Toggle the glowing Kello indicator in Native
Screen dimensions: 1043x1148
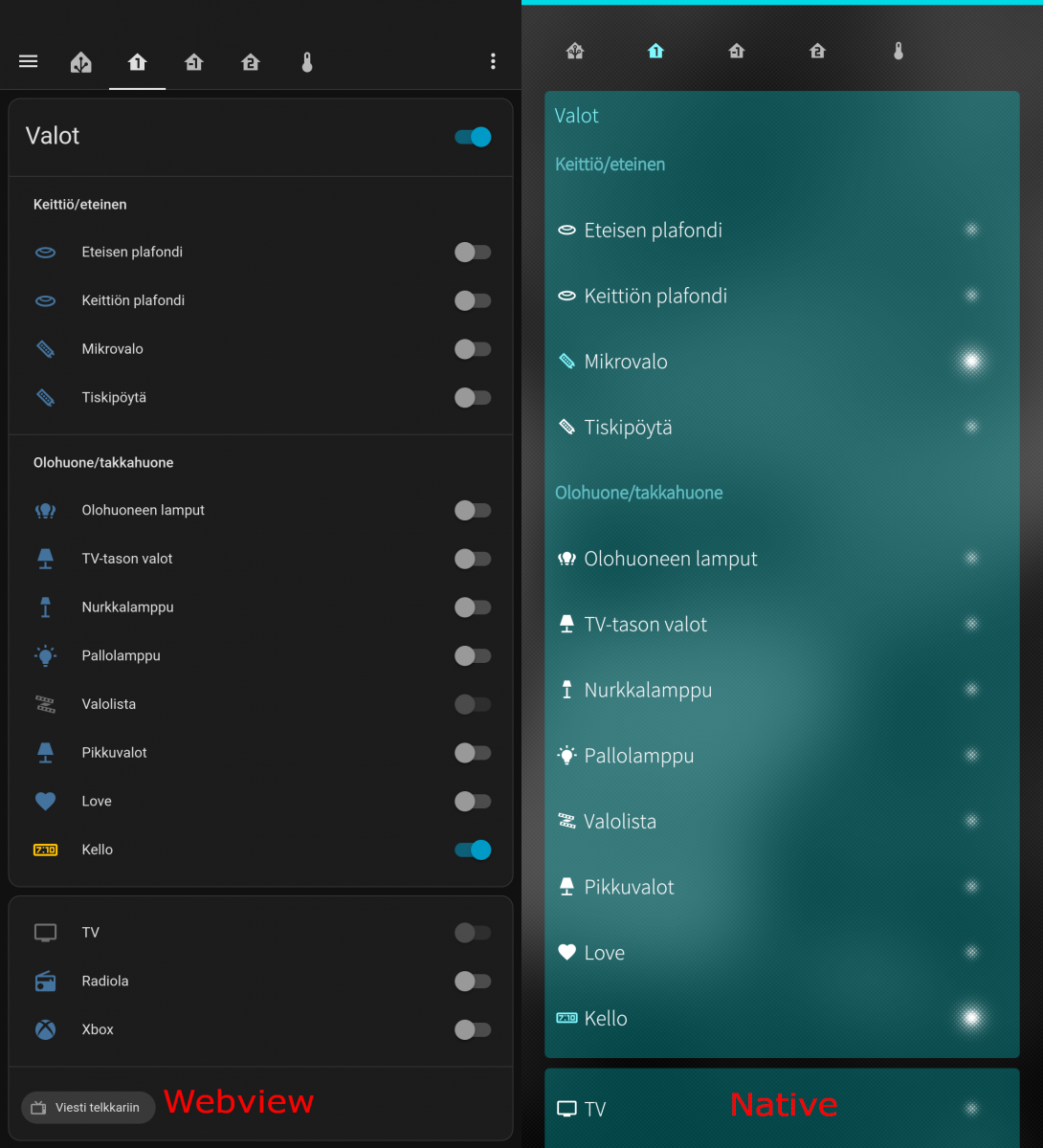coord(971,1018)
